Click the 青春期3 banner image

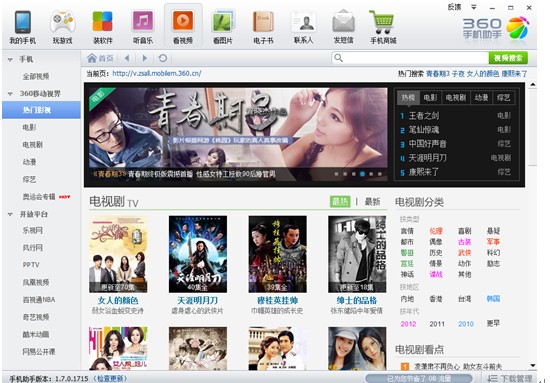pyautogui.click(x=238, y=134)
